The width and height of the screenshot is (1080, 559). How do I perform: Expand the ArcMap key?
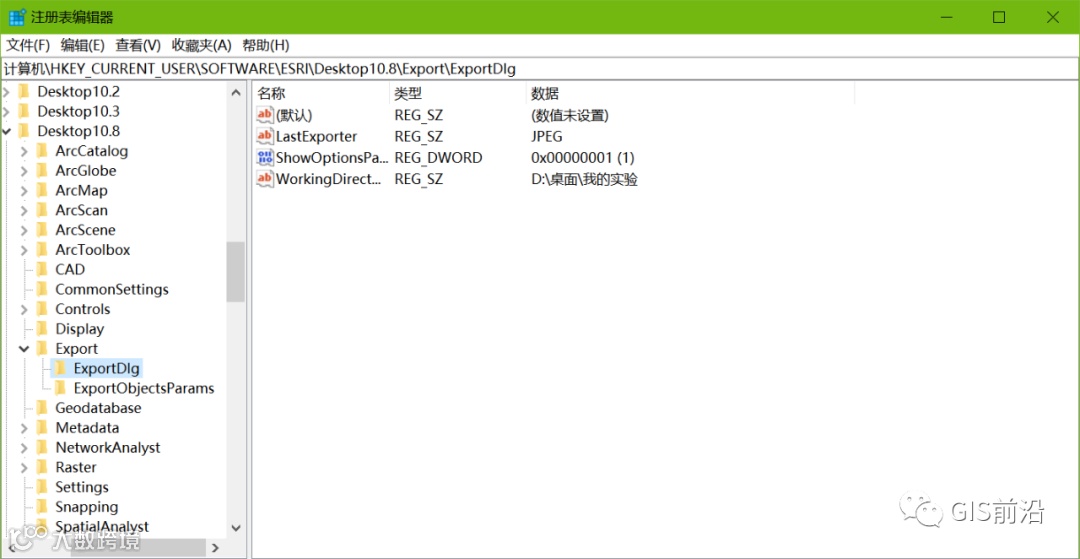pyautogui.click(x=24, y=191)
